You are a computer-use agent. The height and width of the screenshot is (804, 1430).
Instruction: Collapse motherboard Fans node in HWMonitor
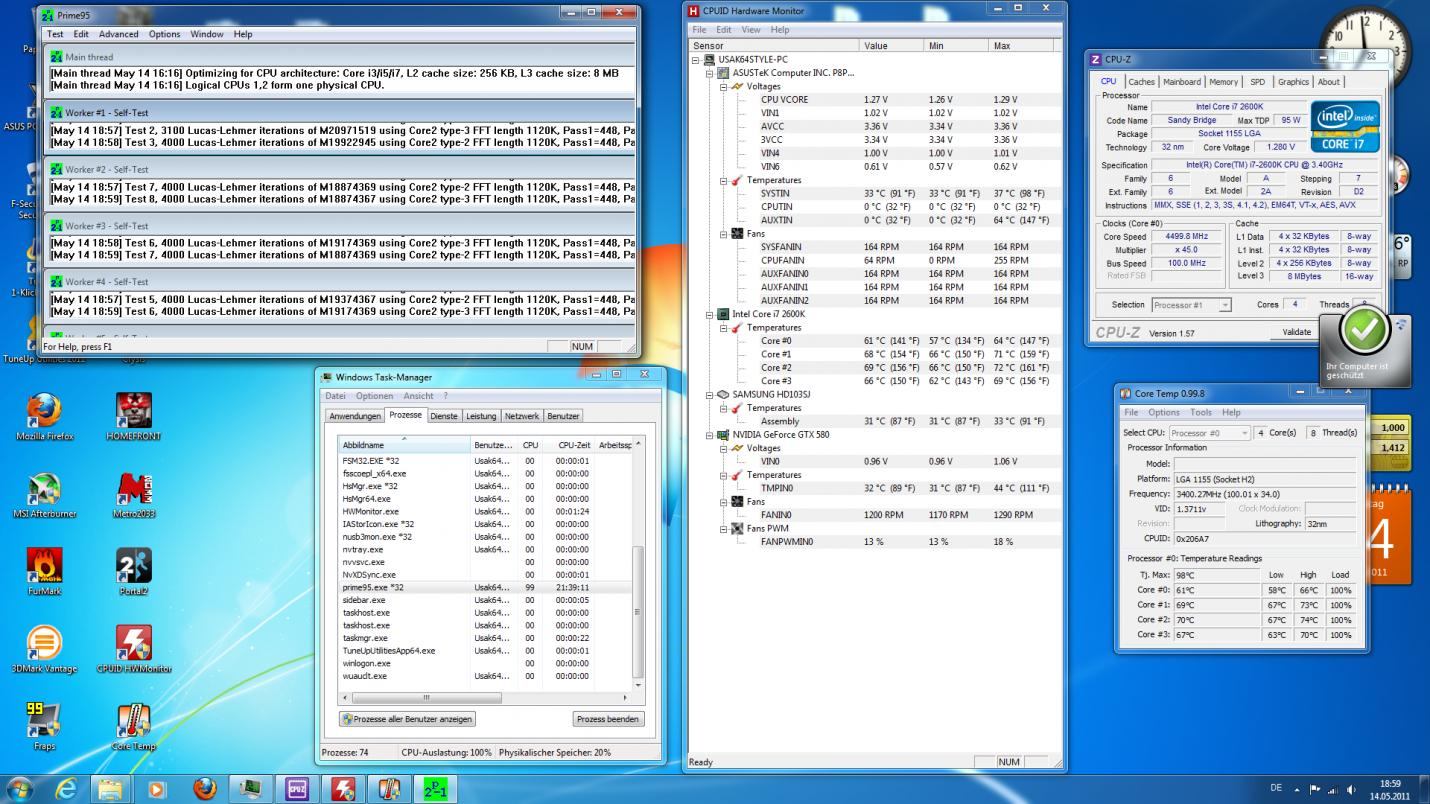724,234
